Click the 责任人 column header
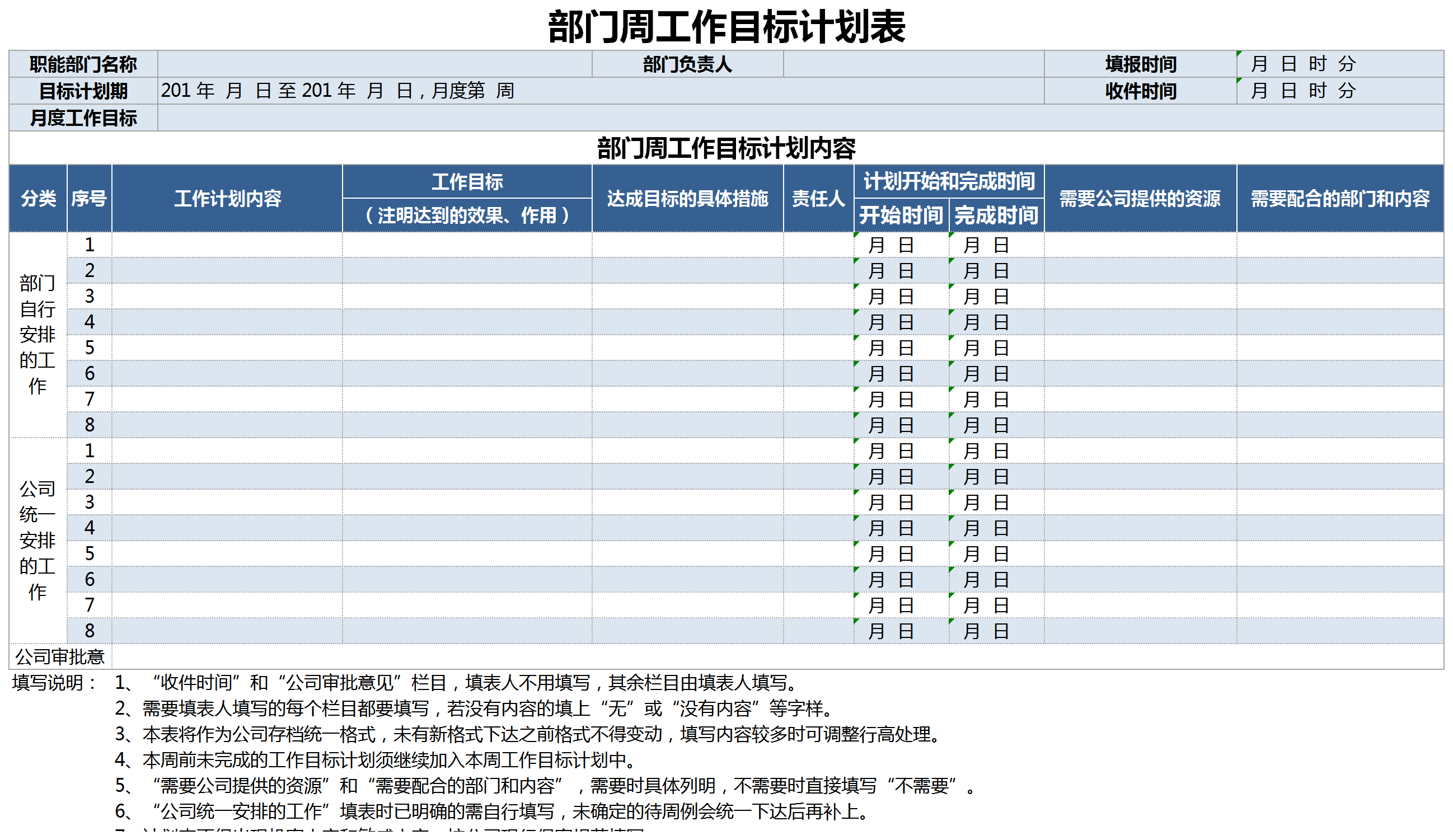 pos(818,199)
